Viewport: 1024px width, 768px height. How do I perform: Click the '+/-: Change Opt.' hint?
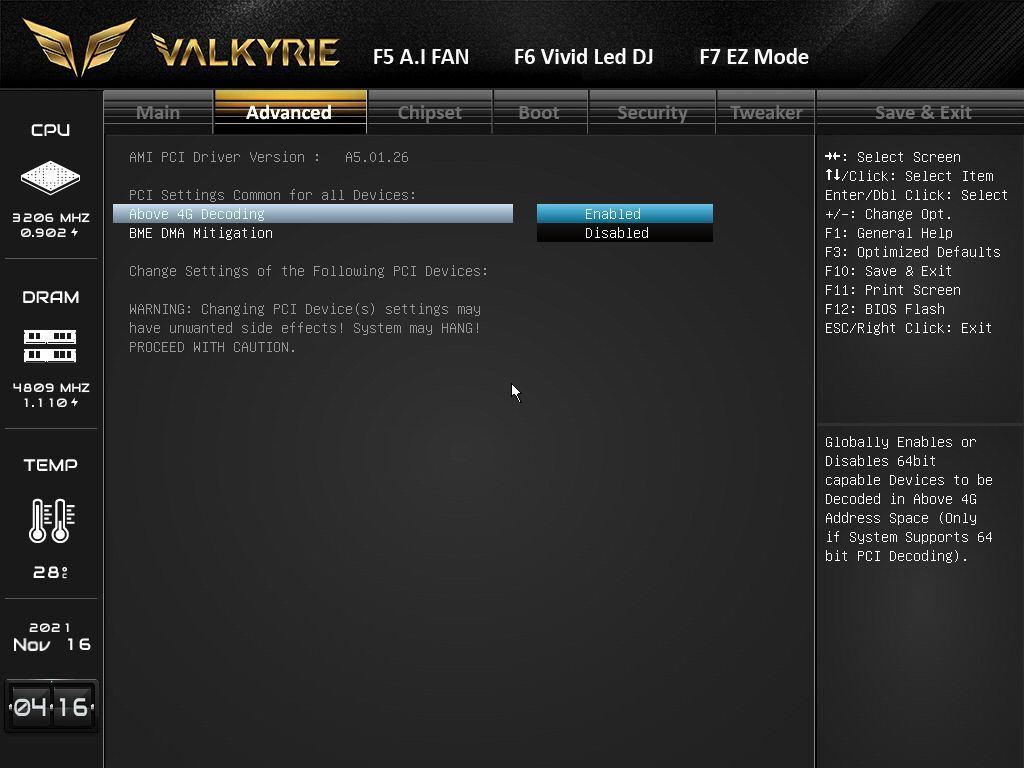point(888,214)
